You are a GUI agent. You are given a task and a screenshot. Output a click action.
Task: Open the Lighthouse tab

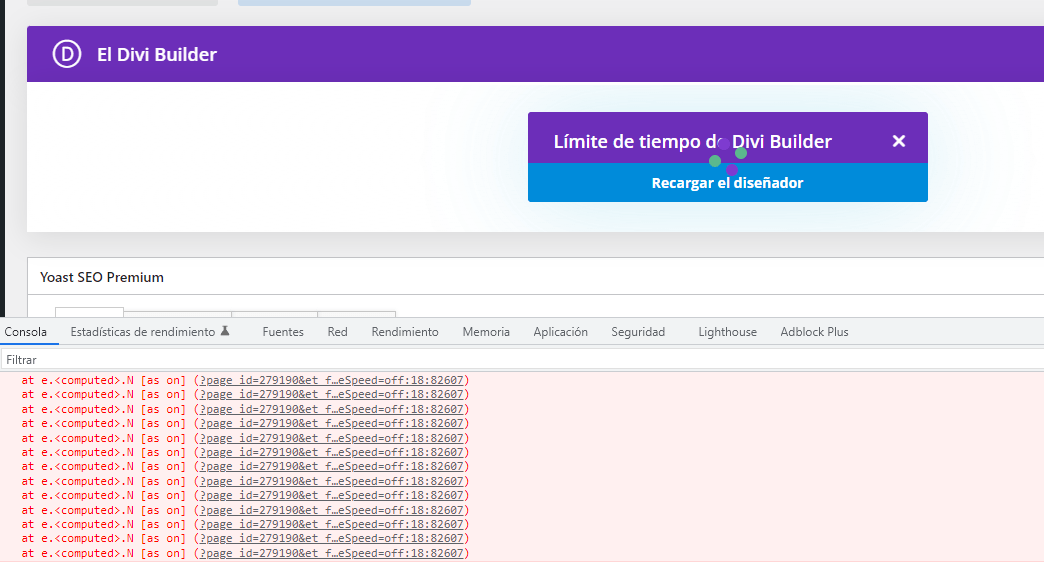[x=728, y=331]
